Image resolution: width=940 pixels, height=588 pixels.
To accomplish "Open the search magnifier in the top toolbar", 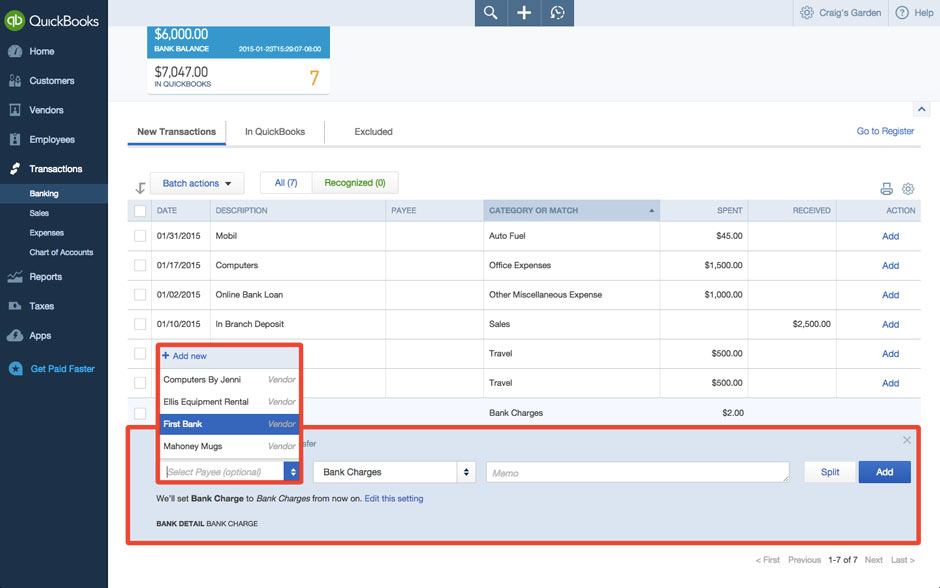I will pyautogui.click(x=489, y=13).
